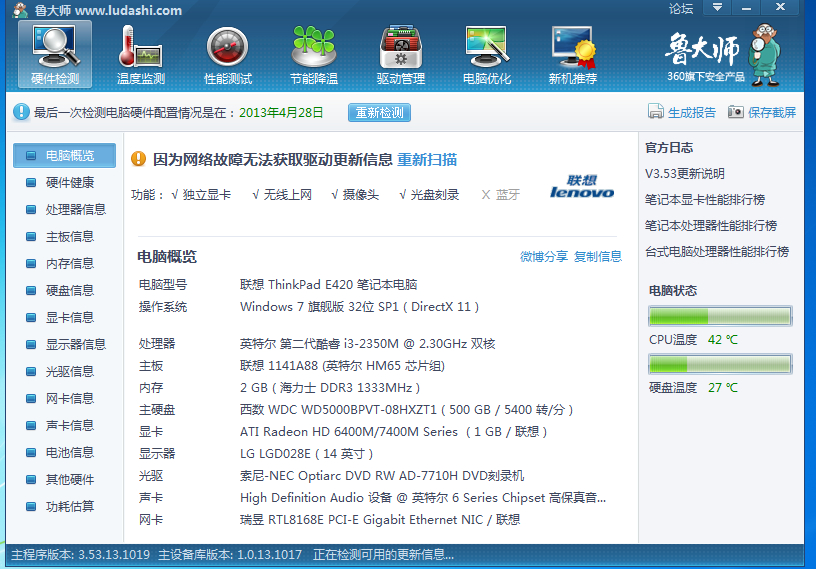Click the 重新检测 re-detect button
This screenshot has width=816, height=569.
379,112
